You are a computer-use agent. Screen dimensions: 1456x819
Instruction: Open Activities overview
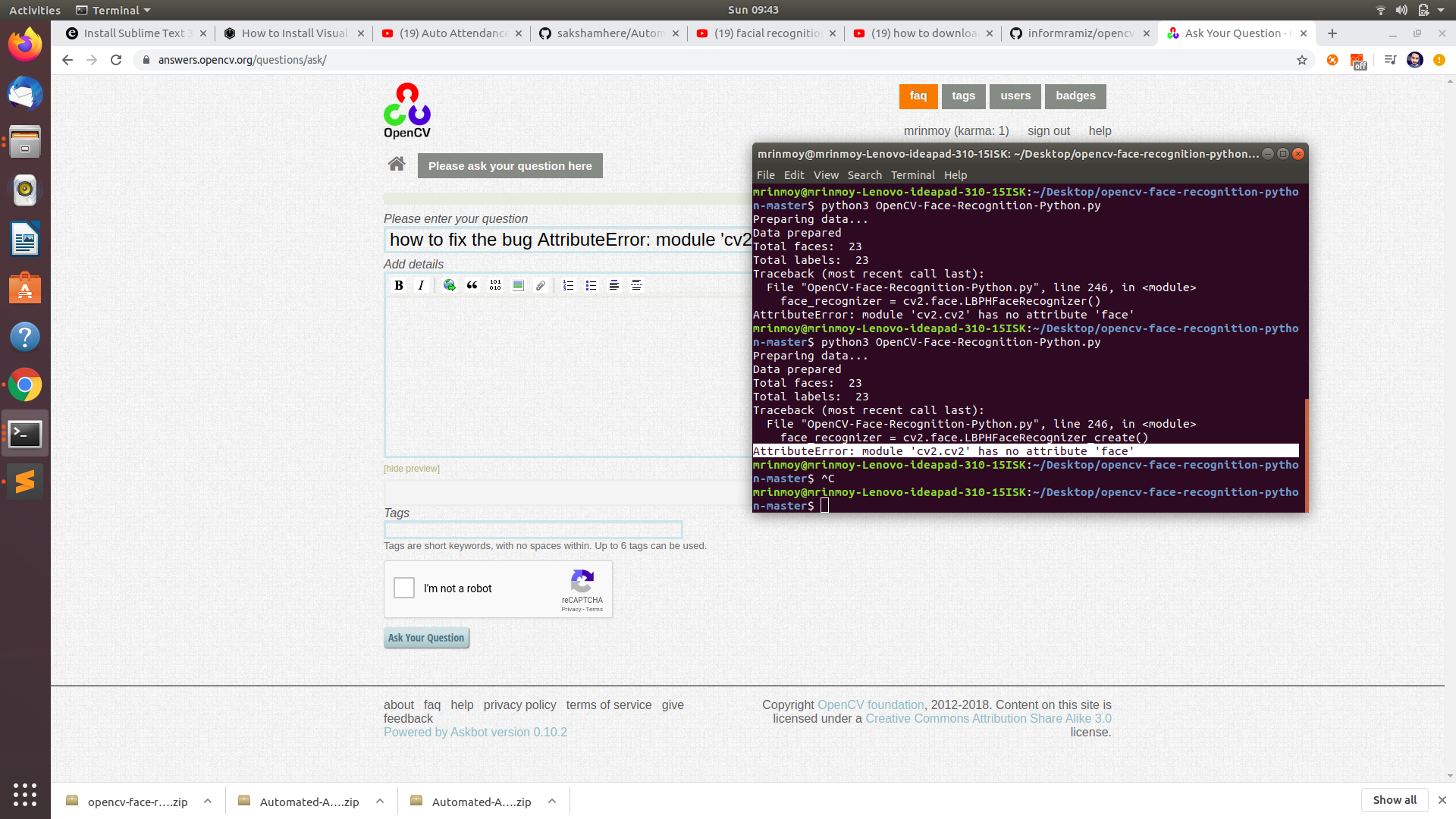(35, 10)
